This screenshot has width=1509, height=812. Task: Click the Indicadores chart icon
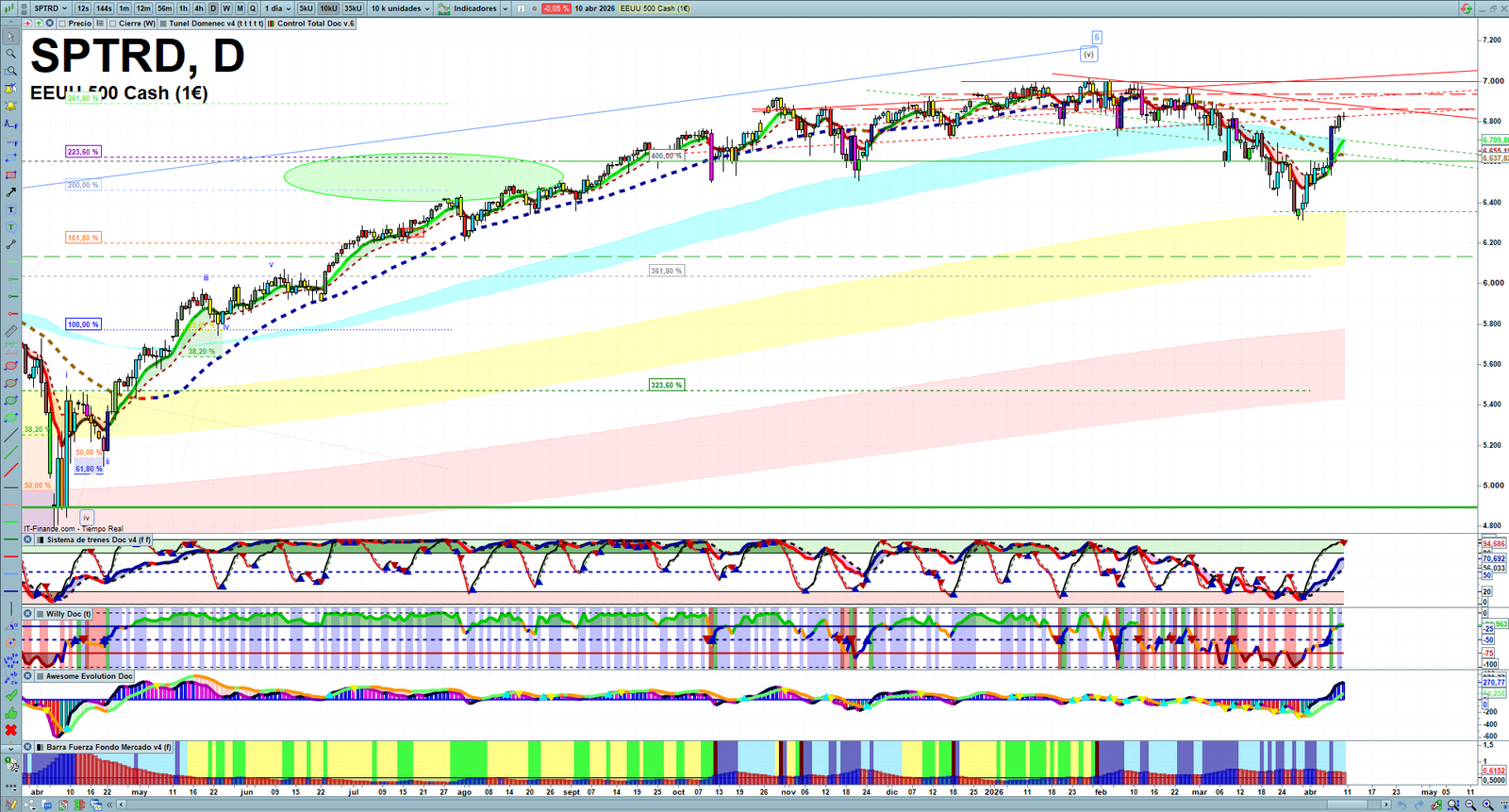click(443, 8)
